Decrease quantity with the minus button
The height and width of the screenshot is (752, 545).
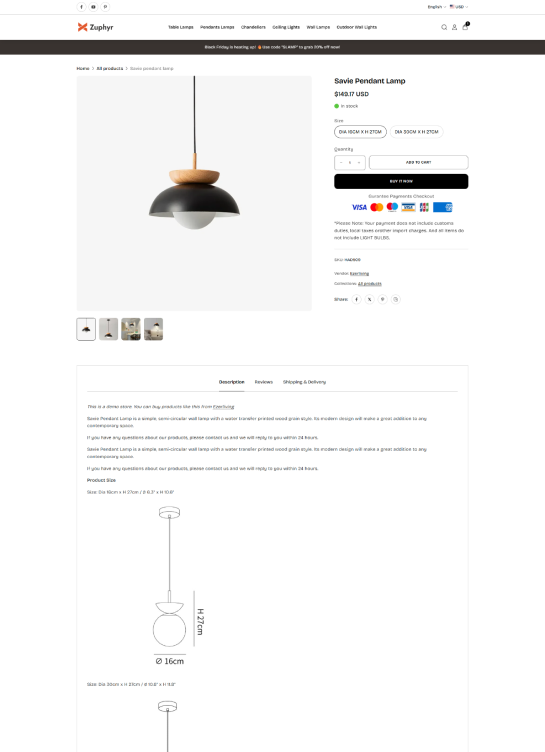click(x=341, y=163)
